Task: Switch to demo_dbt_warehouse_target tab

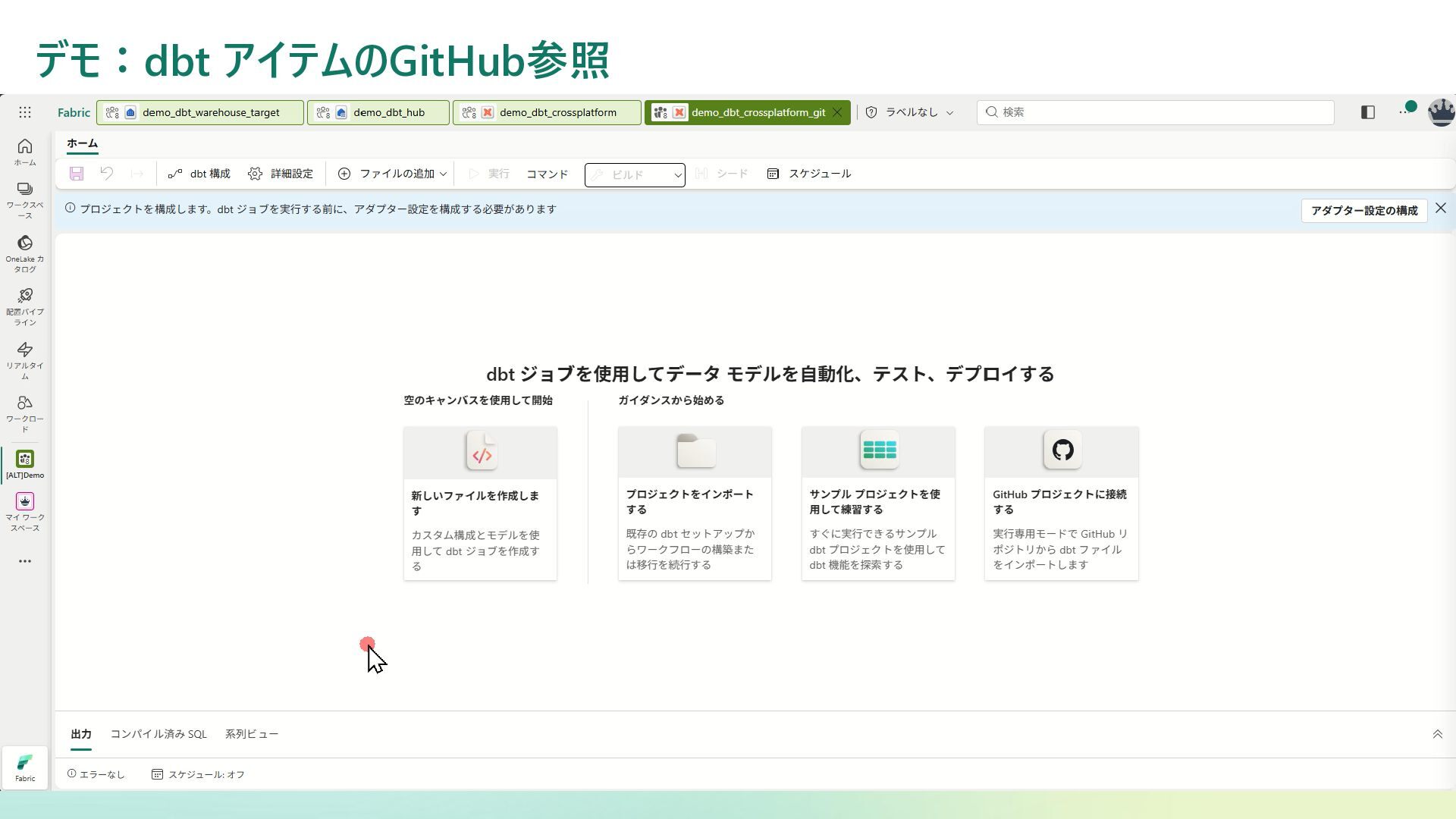Action: (x=200, y=112)
